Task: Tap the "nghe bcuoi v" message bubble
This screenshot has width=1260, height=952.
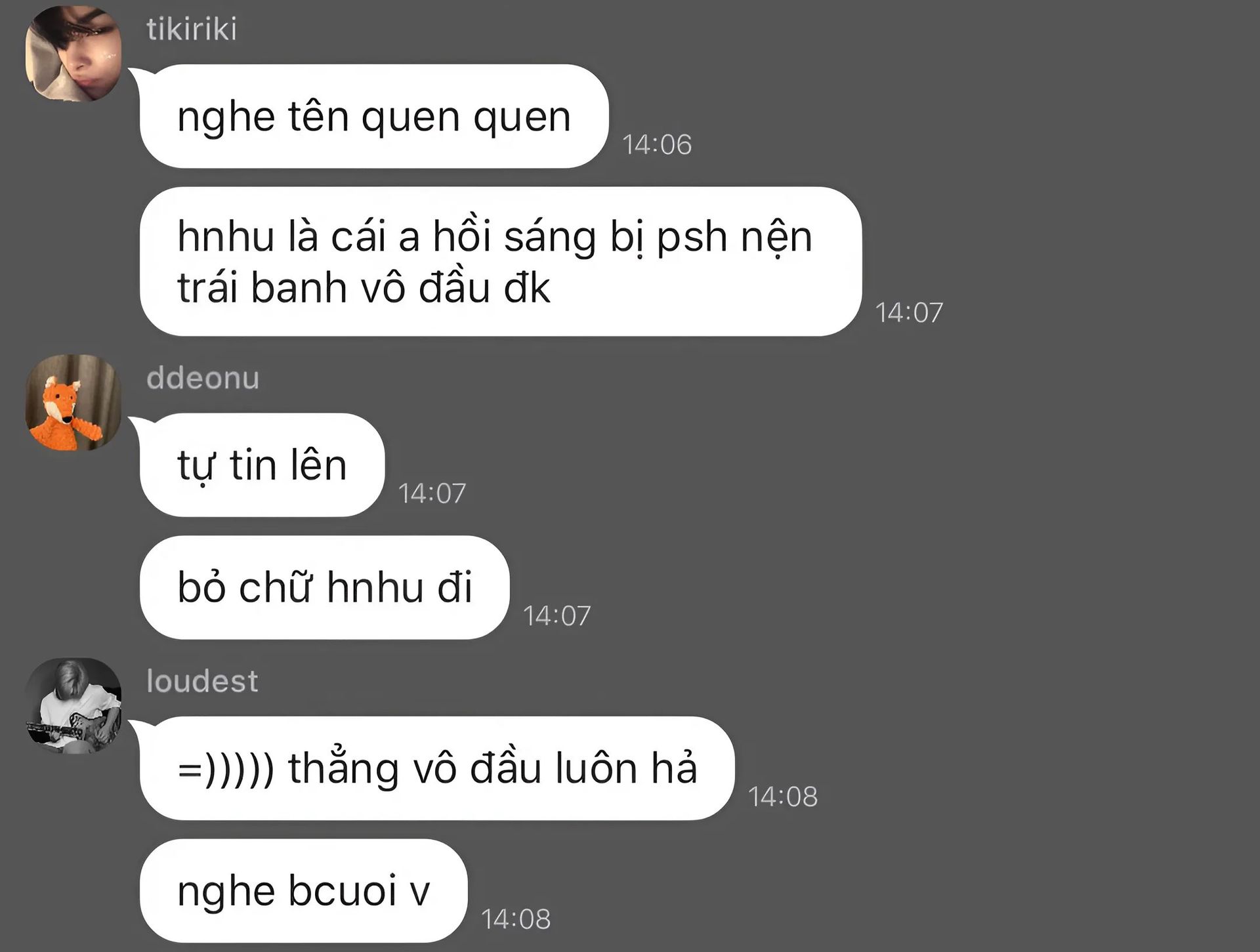Action: coord(303,890)
